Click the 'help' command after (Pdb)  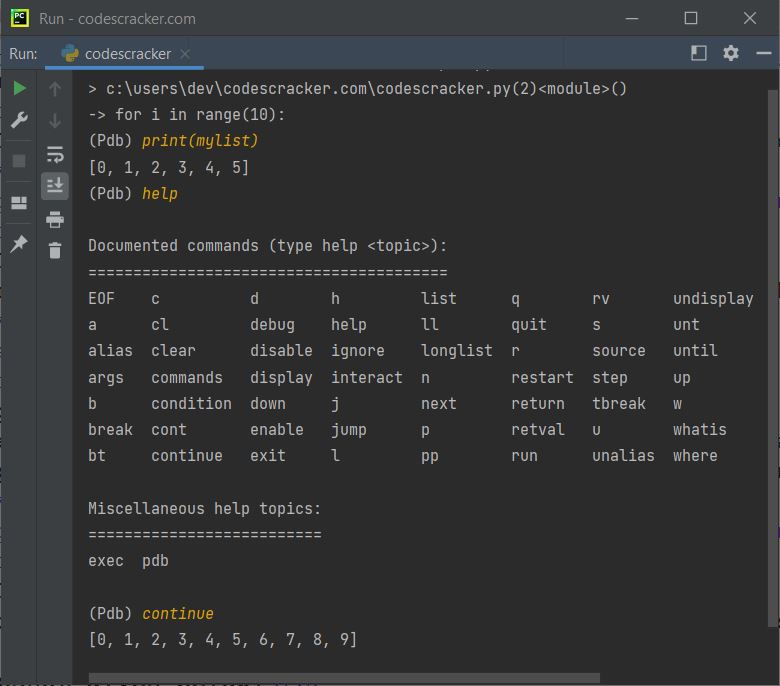tap(160, 194)
